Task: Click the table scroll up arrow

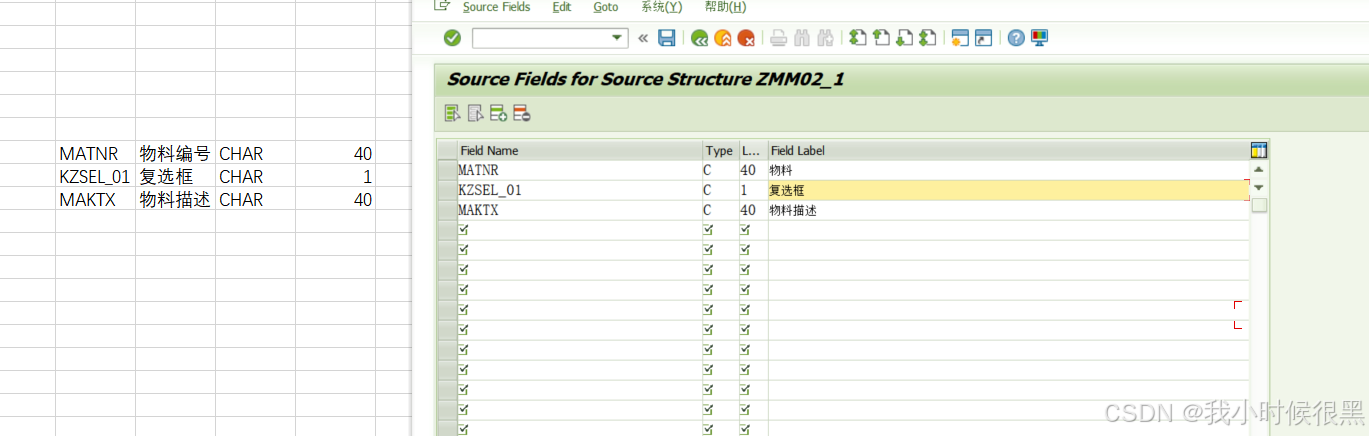Action: click(1259, 169)
